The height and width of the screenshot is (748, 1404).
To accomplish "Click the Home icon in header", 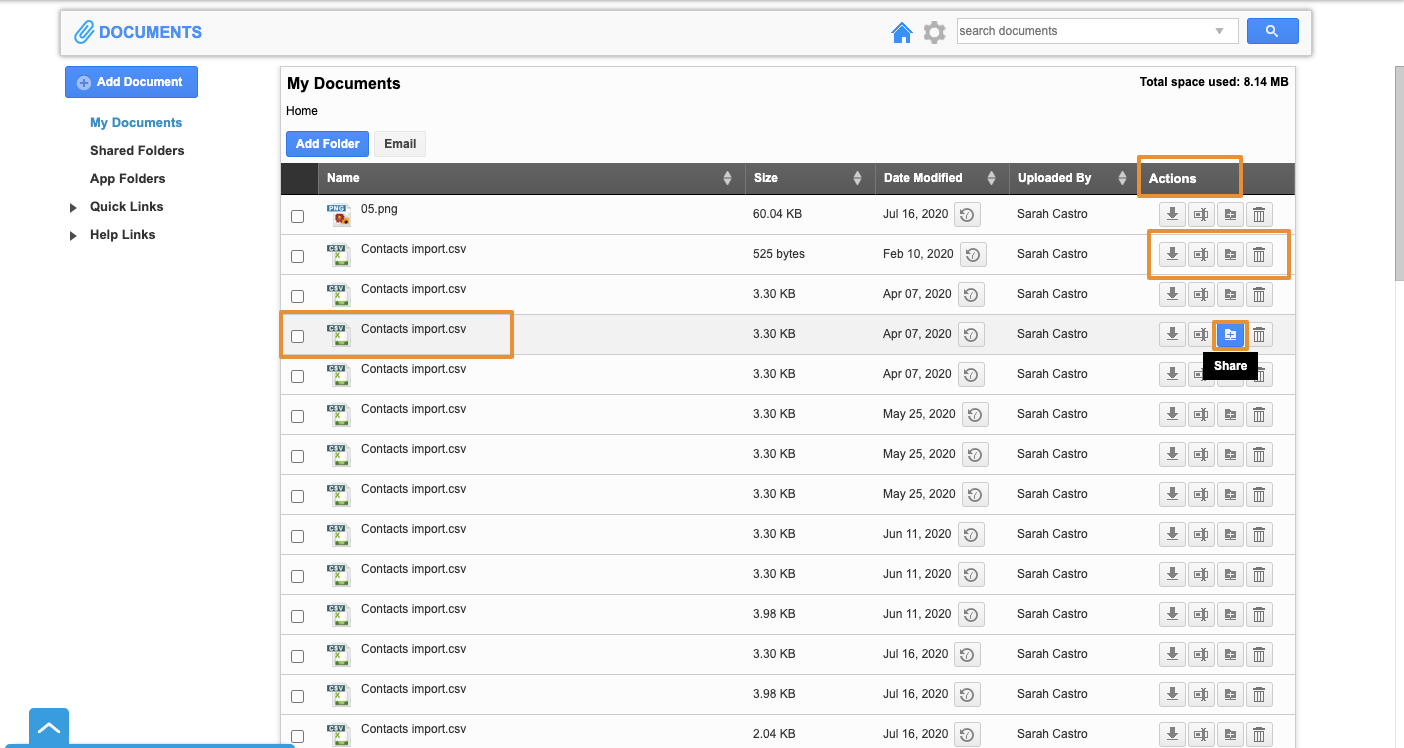I will coord(901,33).
